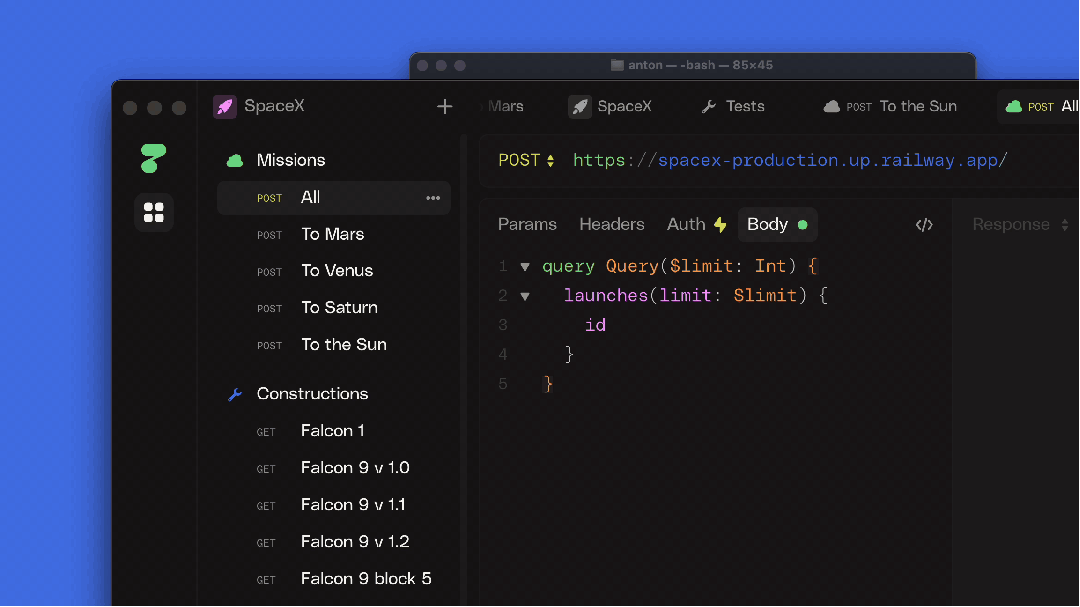This screenshot has height=607, width=1080.
Task: Add a new item with plus icon
Action: click(445, 106)
